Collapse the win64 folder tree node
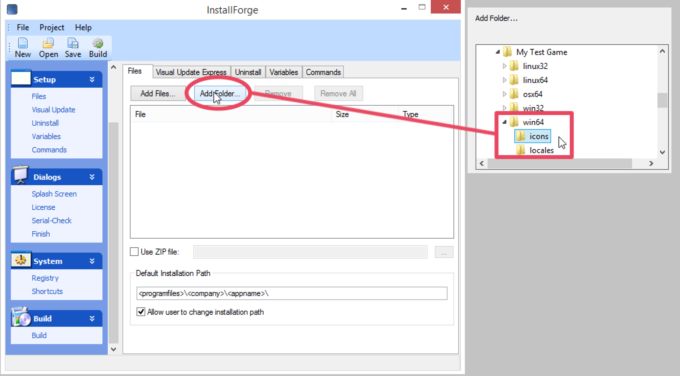680x376 pixels. pyautogui.click(x=504, y=122)
